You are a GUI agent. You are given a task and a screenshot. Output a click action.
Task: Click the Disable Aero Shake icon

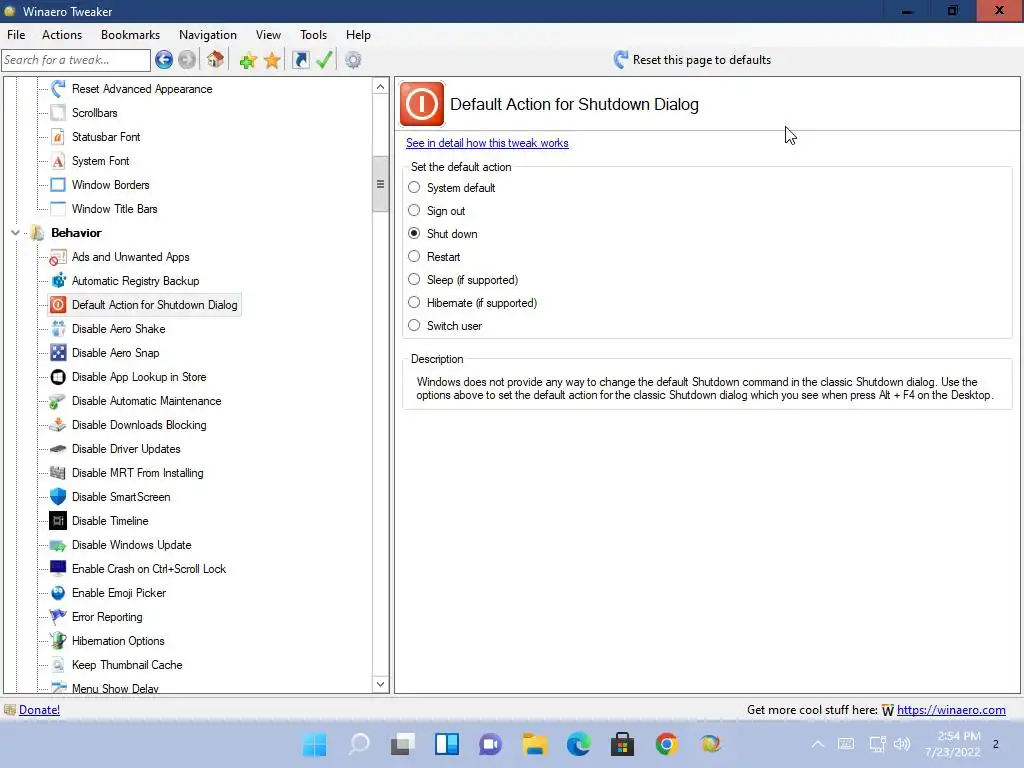click(x=58, y=329)
